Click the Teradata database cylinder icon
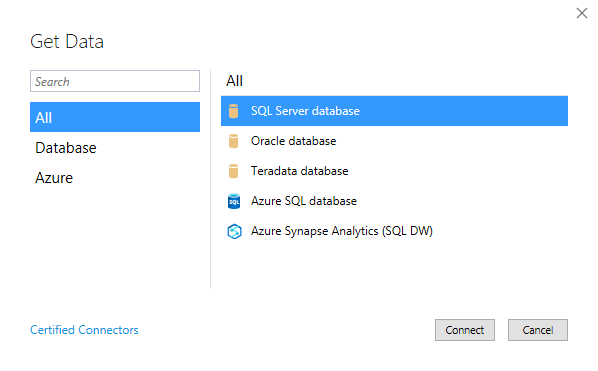This screenshot has width=598, height=371. pos(233,171)
